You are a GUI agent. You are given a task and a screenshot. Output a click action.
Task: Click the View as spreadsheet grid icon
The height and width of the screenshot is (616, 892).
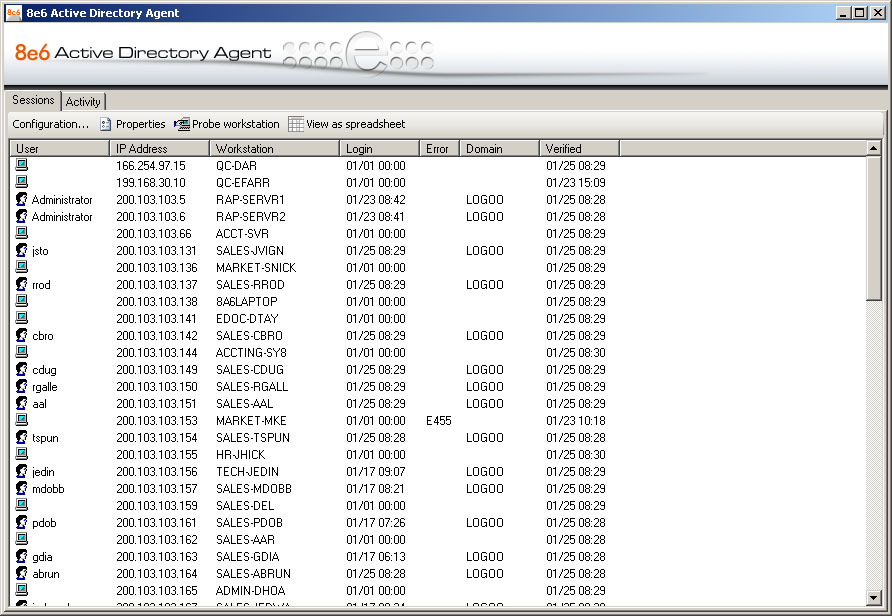(x=296, y=124)
